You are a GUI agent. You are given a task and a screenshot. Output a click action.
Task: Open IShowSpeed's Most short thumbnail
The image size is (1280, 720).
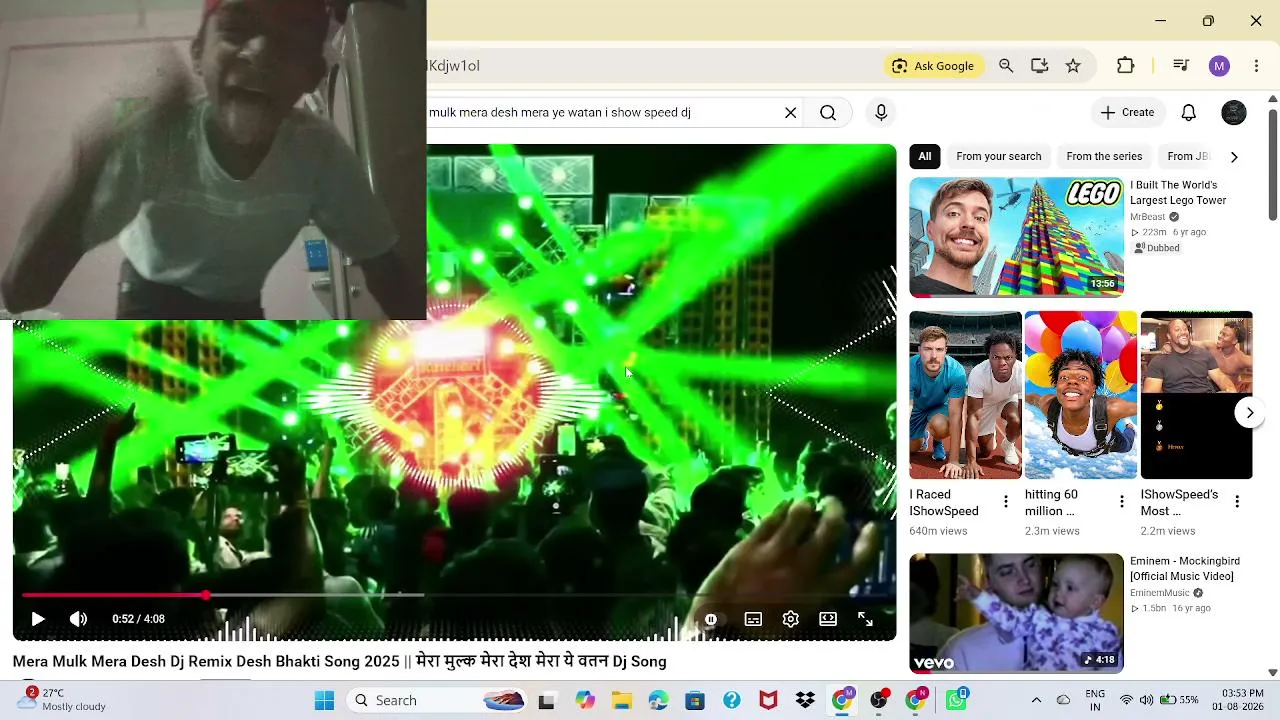[x=1196, y=395]
